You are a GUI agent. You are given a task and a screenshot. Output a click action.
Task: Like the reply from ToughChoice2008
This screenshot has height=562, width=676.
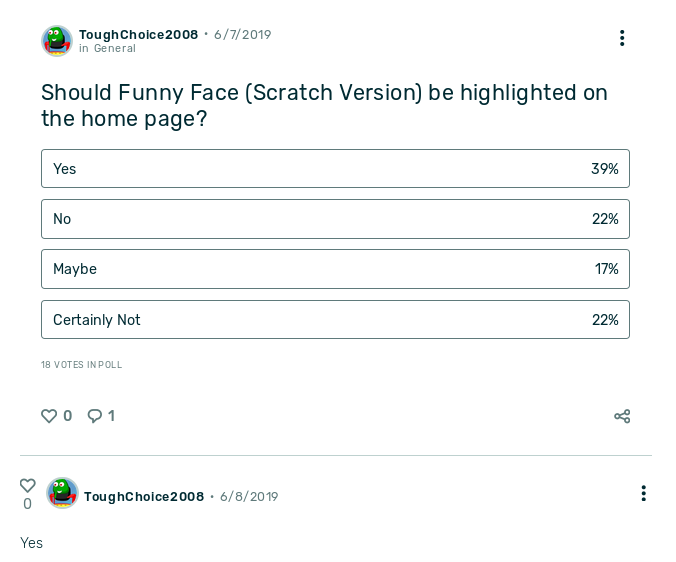click(x=28, y=486)
